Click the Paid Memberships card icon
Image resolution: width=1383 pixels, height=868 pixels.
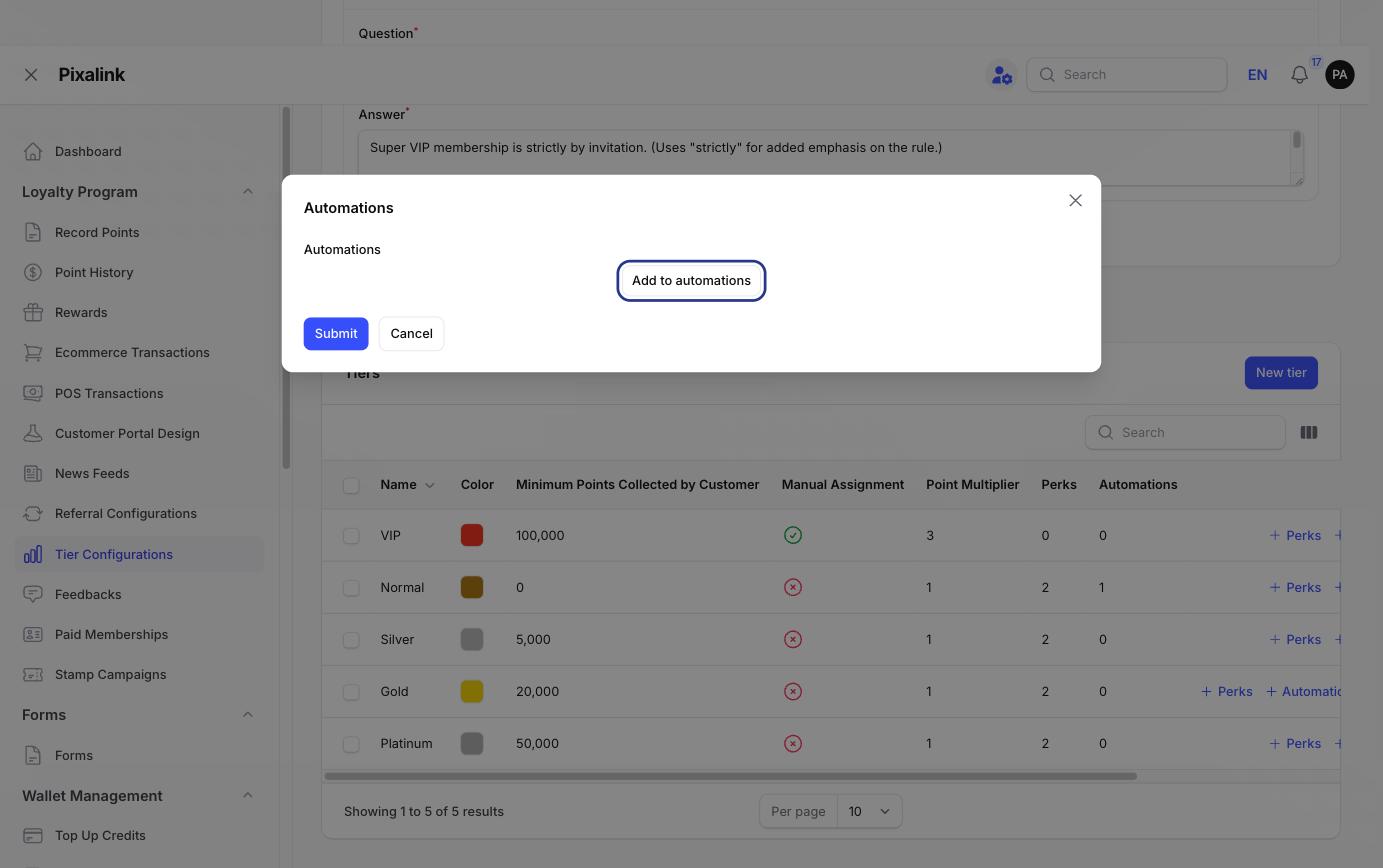point(33,635)
